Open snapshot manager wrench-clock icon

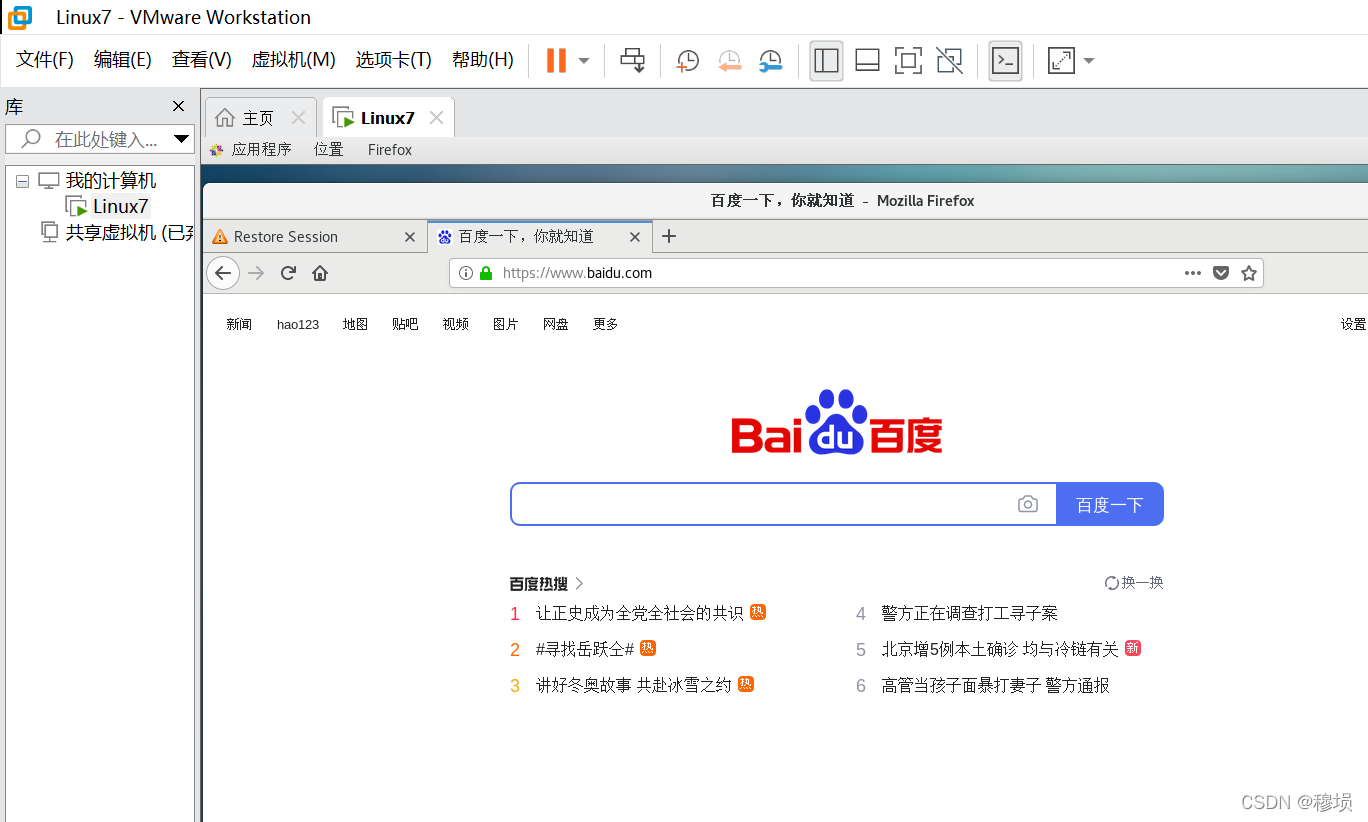[x=770, y=61]
